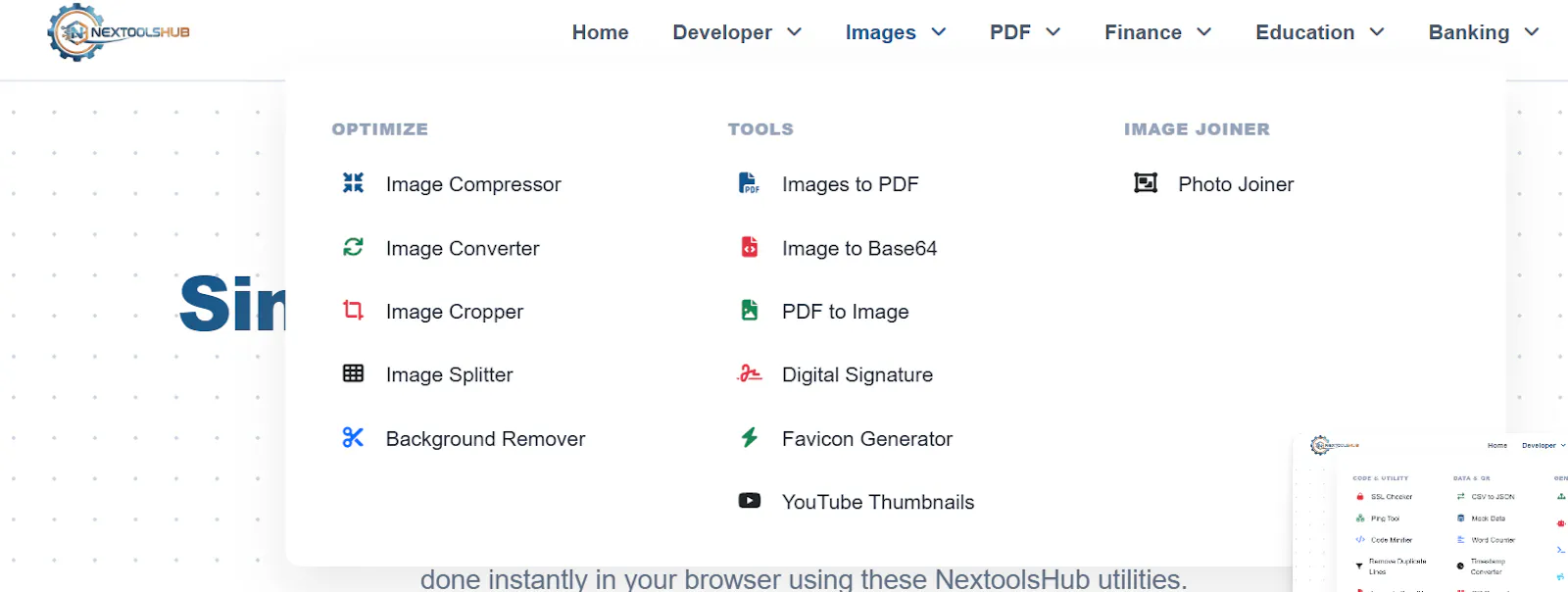This screenshot has height=592, width=1568.
Task: Click the Favicon Generator bolt icon
Action: (x=749, y=437)
